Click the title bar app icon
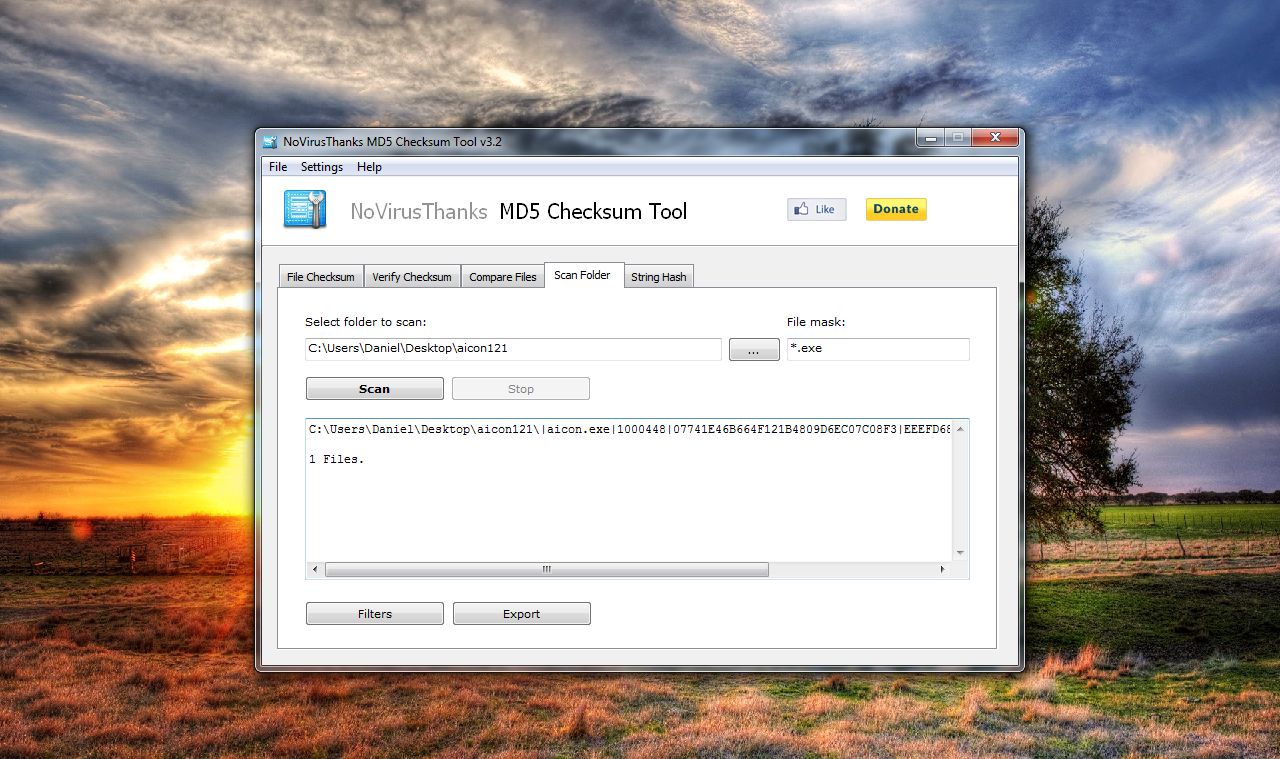 pyautogui.click(x=270, y=141)
